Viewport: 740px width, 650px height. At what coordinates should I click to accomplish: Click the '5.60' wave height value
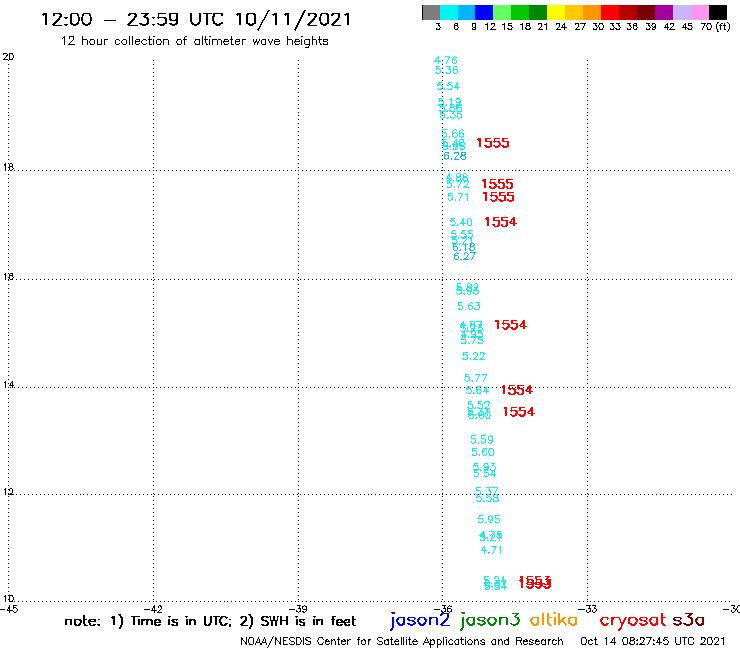pos(483,452)
